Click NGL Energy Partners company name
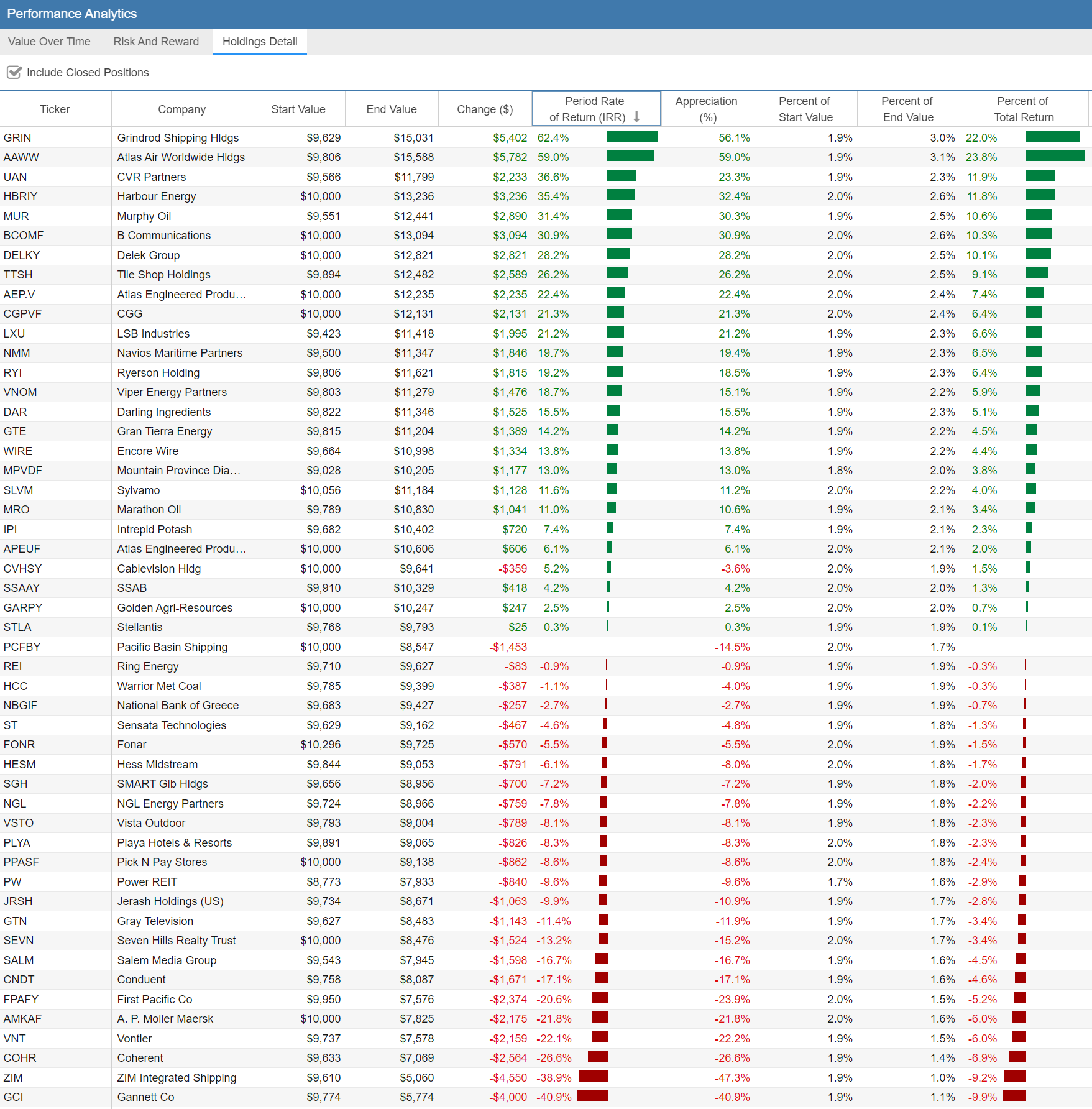 point(170,804)
